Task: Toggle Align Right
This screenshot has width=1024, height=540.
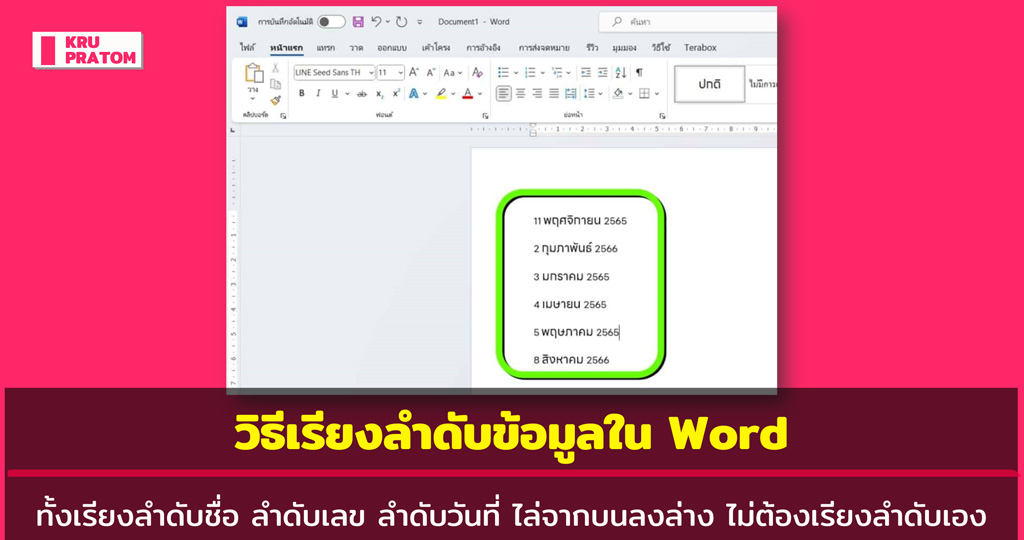Action: (537, 94)
